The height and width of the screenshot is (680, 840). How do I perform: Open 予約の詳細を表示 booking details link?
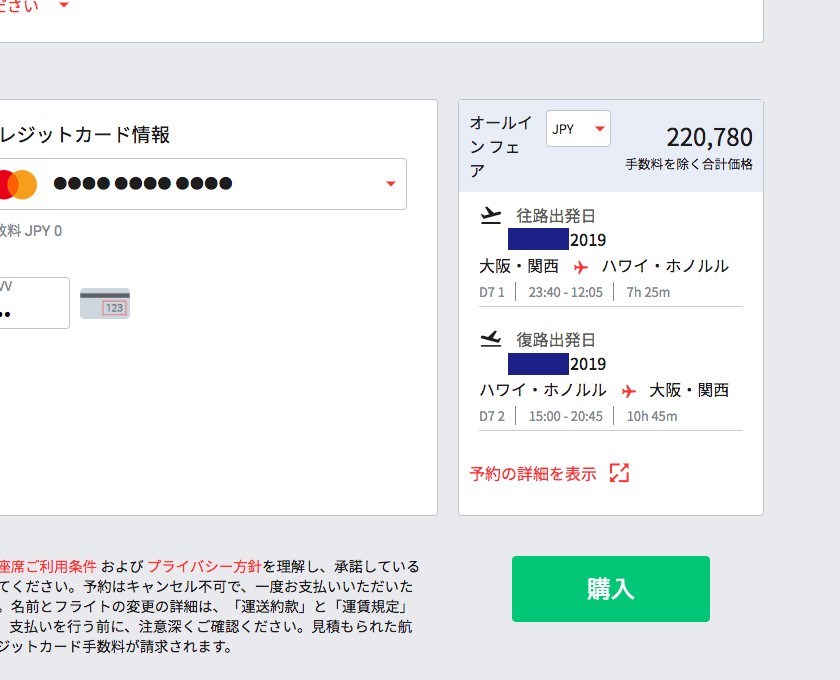[x=532, y=474]
